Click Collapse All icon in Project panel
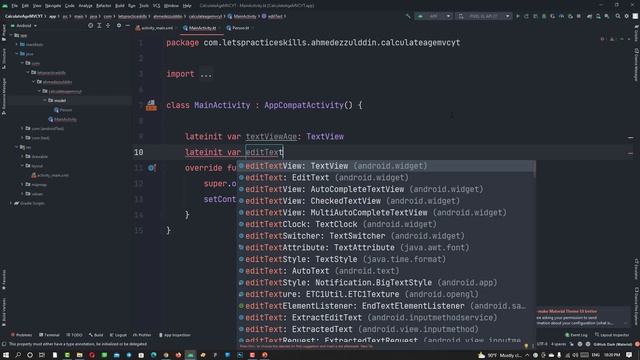 tap(108, 25)
